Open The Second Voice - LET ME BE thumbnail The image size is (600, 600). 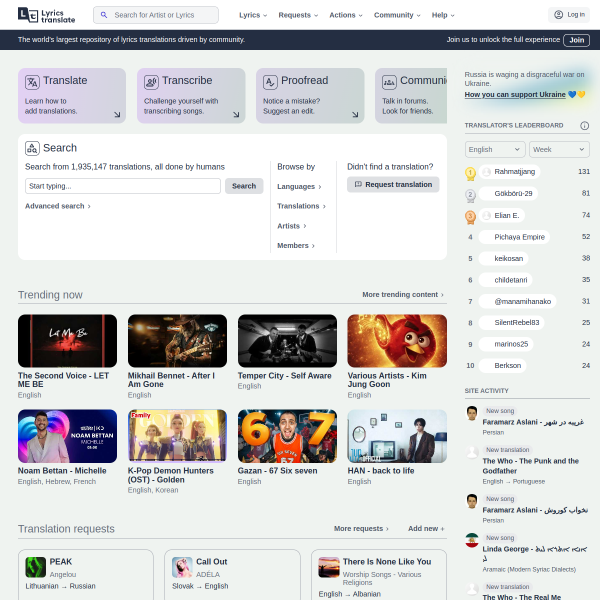(67, 341)
